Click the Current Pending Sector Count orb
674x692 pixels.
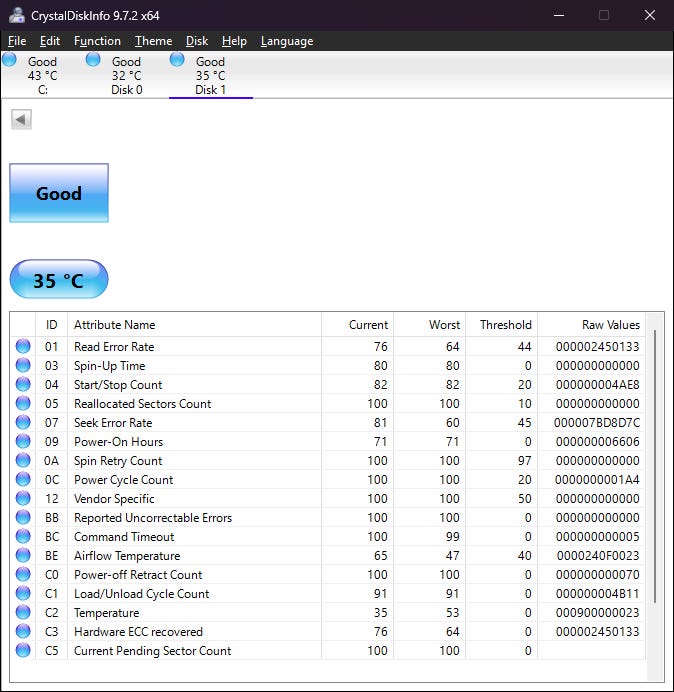[x=23, y=651]
